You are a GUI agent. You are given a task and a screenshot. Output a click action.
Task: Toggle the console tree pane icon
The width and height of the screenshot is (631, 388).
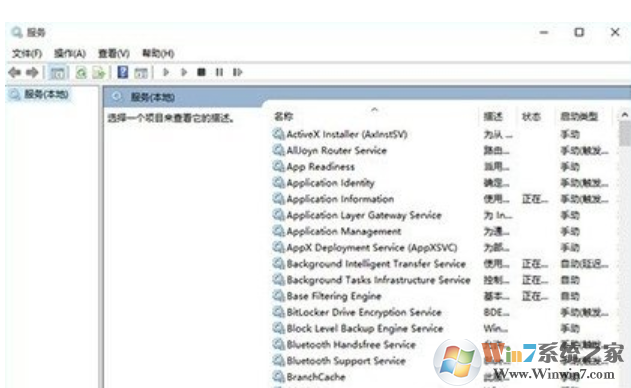pyautogui.click(x=57, y=73)
